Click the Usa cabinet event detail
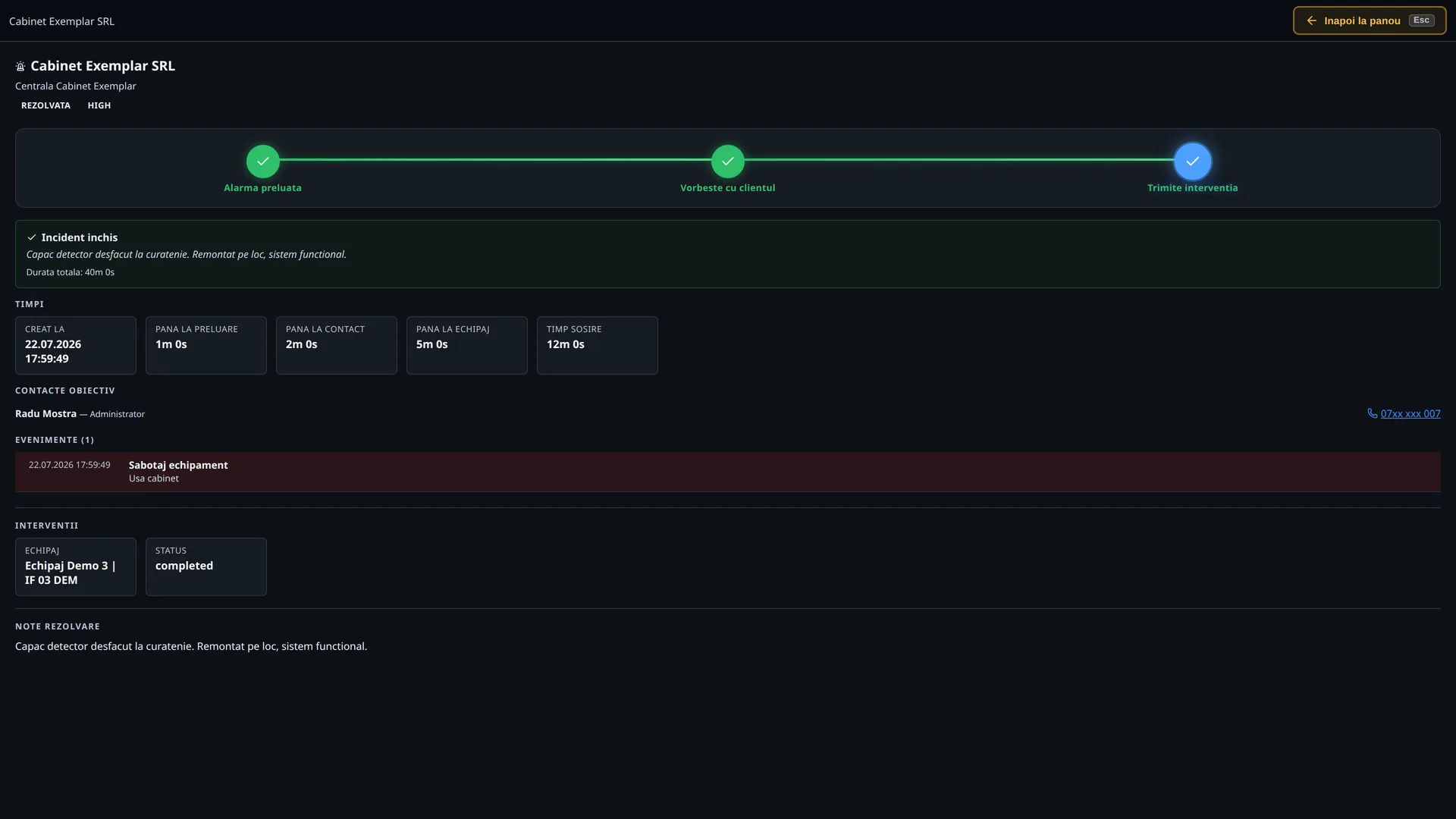The height and width of the screenshot is (819, 1456). 154,479
